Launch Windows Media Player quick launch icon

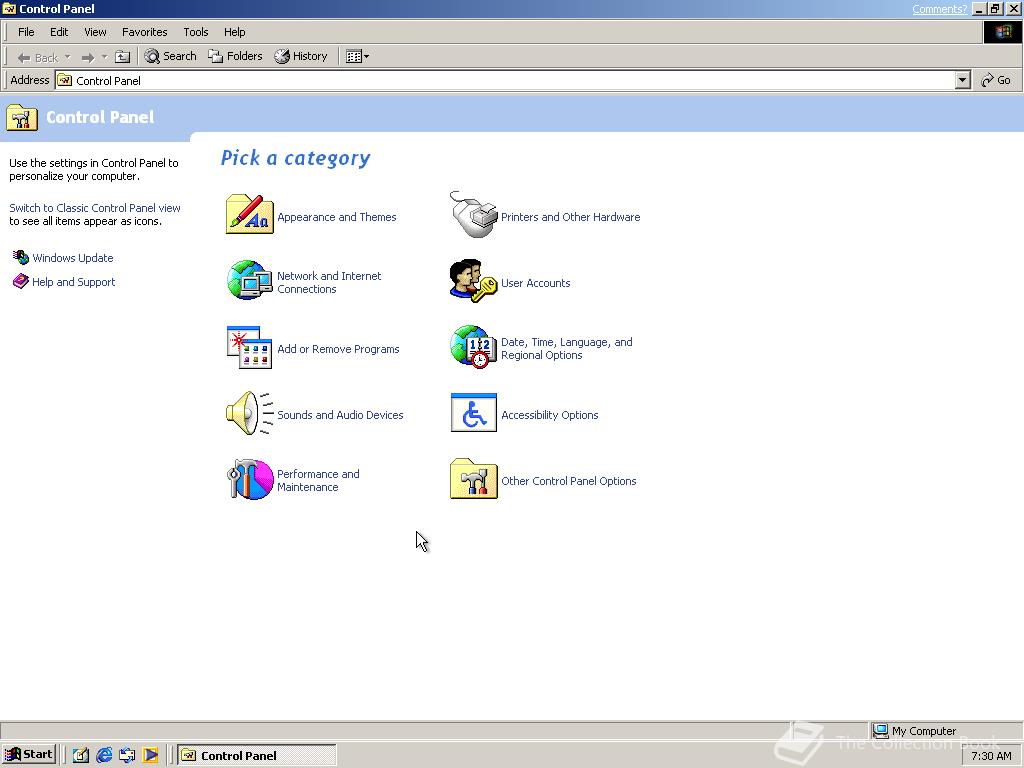150,755
